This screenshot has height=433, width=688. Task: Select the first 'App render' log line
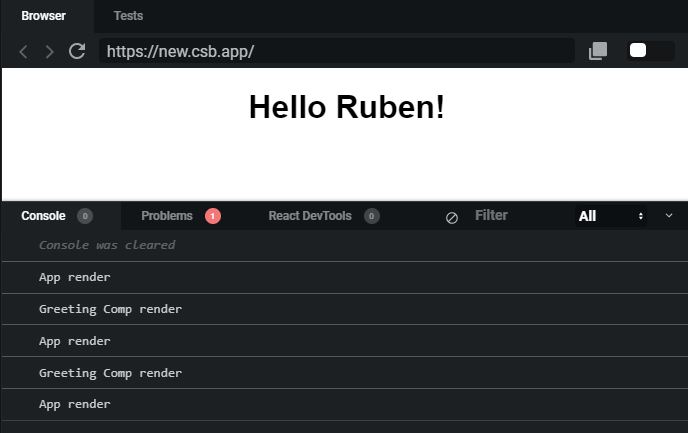coord(345,277)
